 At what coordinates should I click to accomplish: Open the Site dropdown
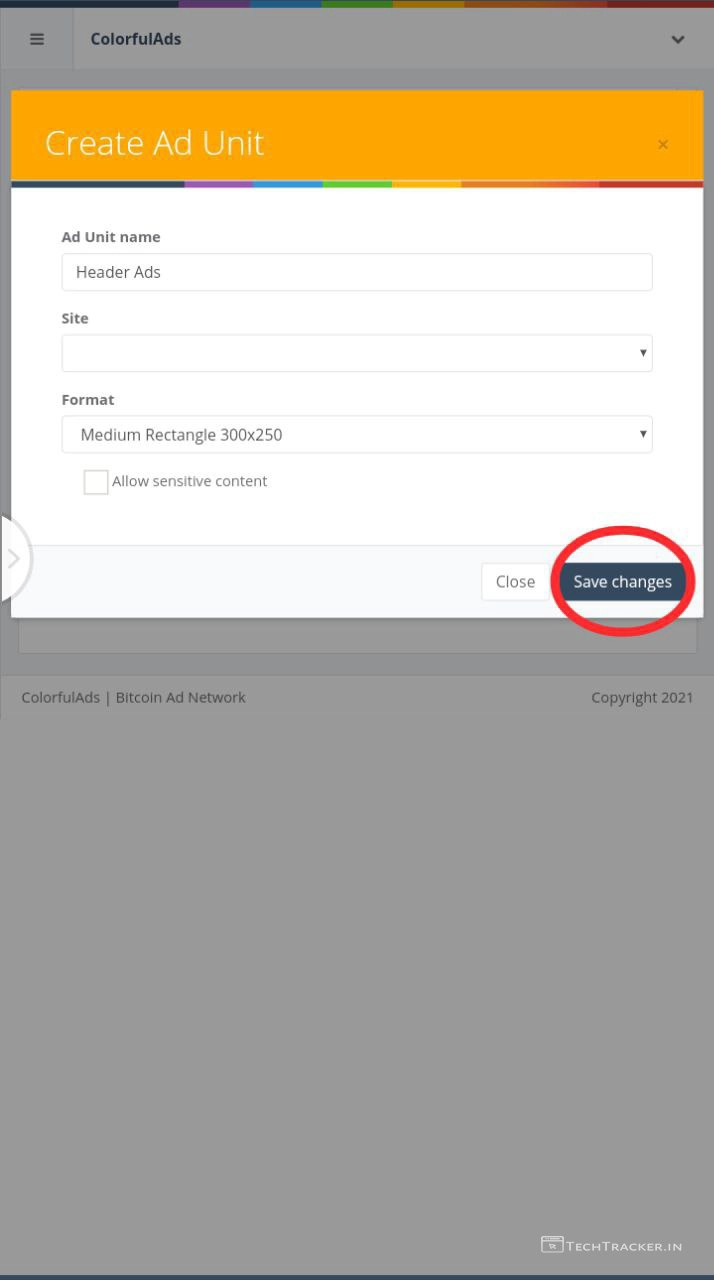click(x=357, y=353)
